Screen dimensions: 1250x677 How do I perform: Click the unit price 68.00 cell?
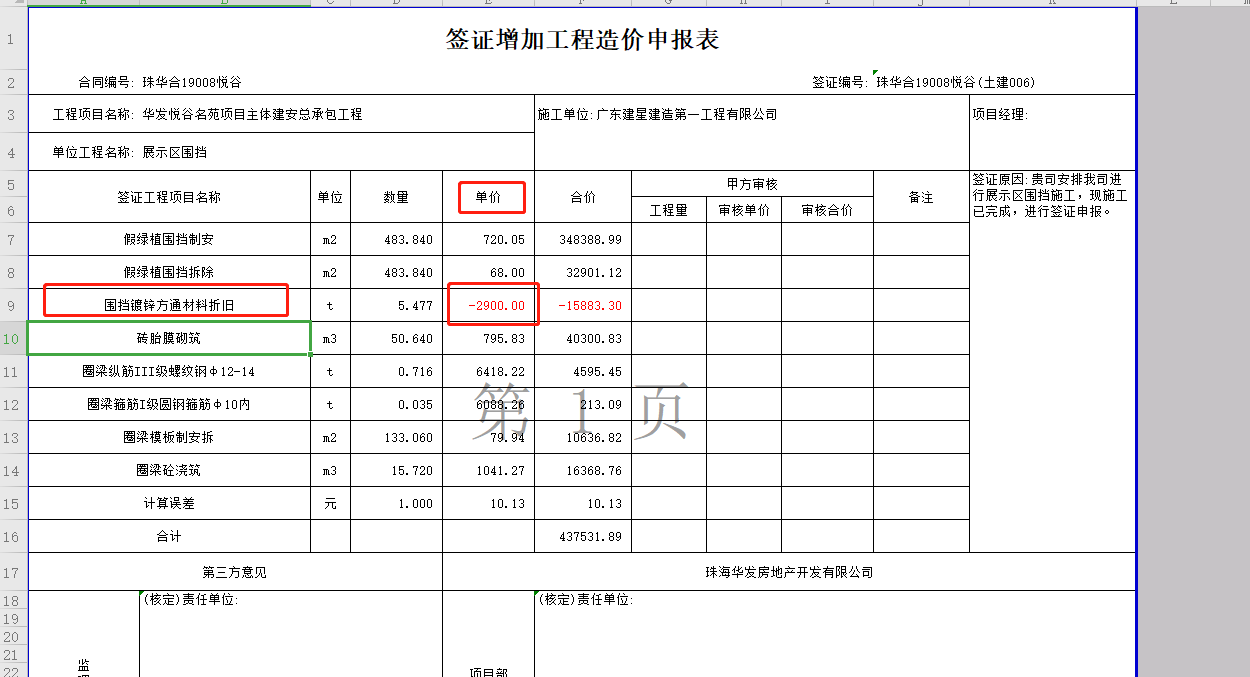pyautogui.click(x=488, y=272)
